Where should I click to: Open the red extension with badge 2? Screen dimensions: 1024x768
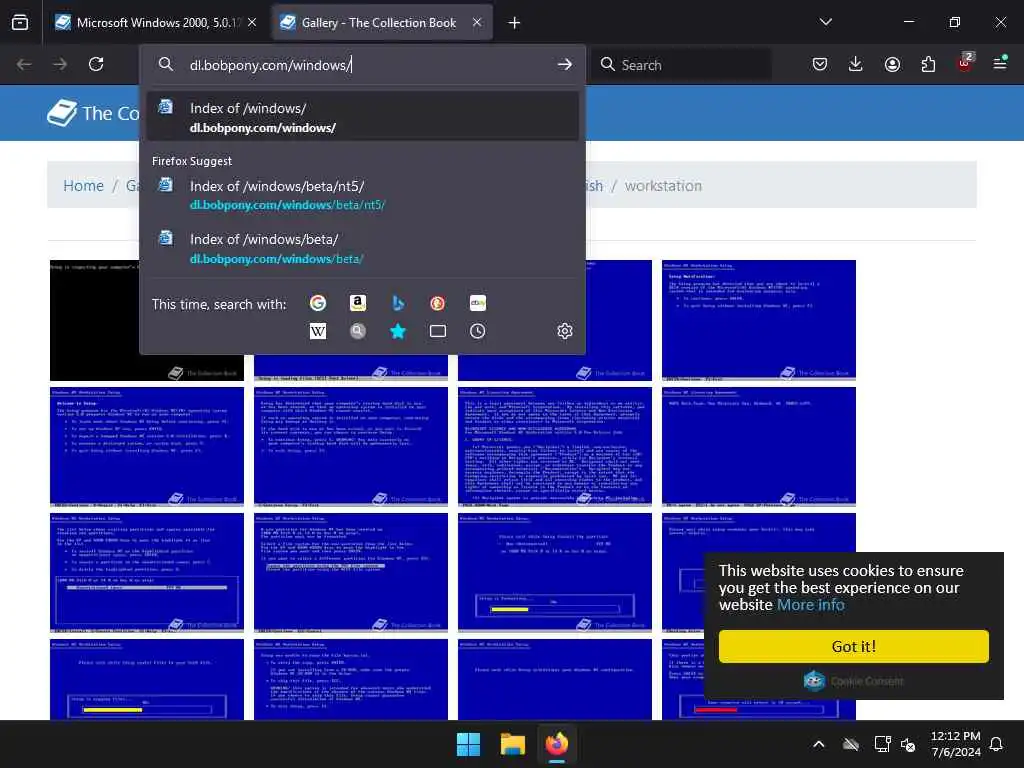(965, 63)
